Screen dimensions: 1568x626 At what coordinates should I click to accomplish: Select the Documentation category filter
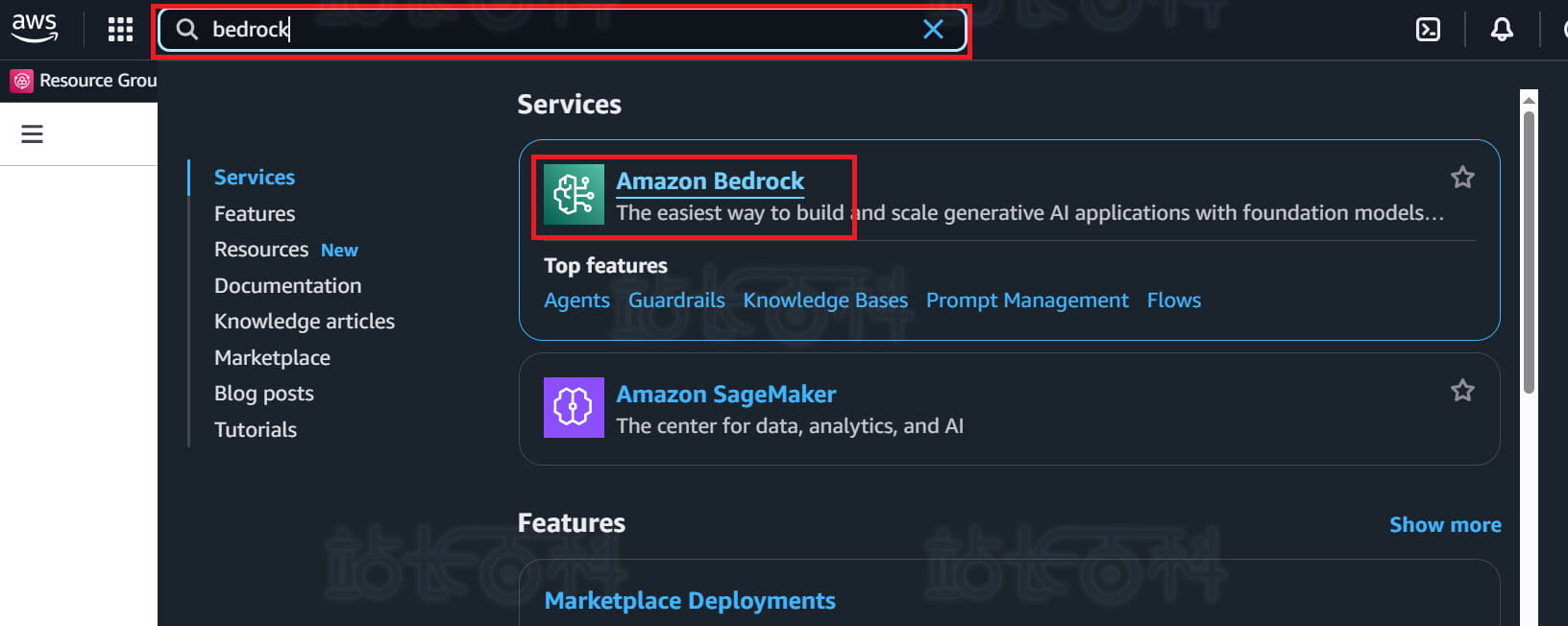(287, 285)
